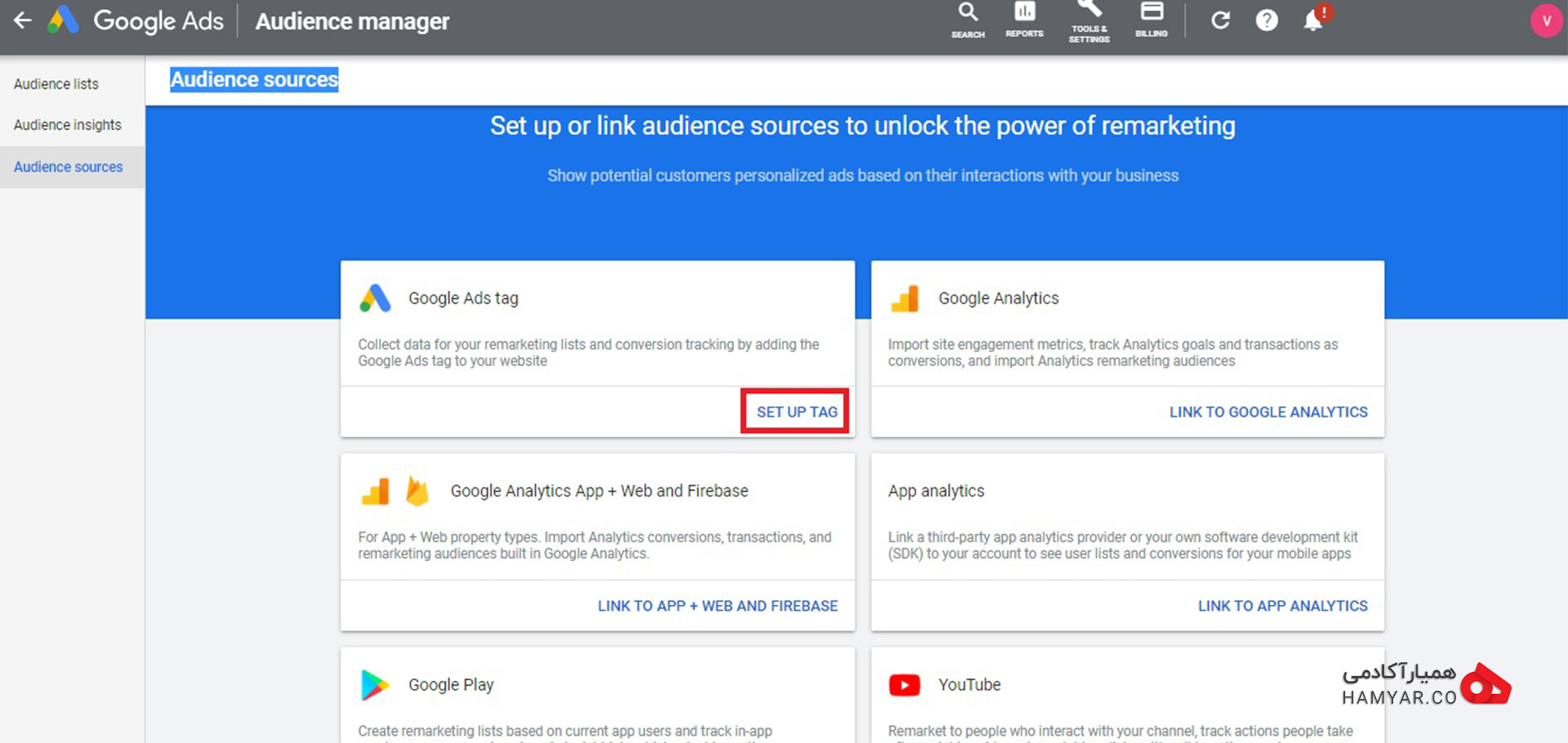Click LINK TO APP + WEB AND FIREBASE
The width and height of the screenshot is (1568, 743).
click(718, 606)
